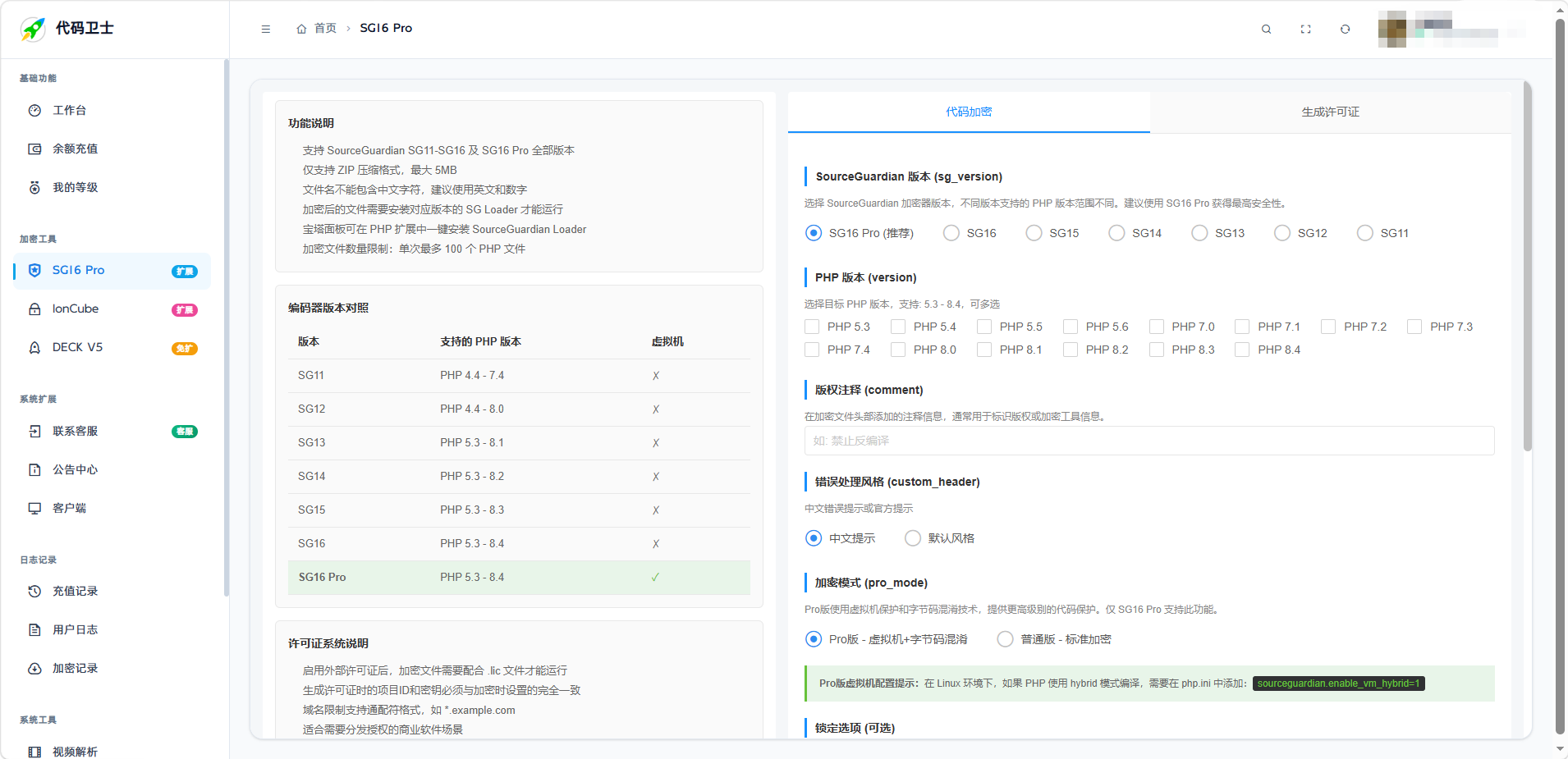This screenshot has width=1568, height=759.
Task: Click the 我的等级 medal icon
Action: 34,188
